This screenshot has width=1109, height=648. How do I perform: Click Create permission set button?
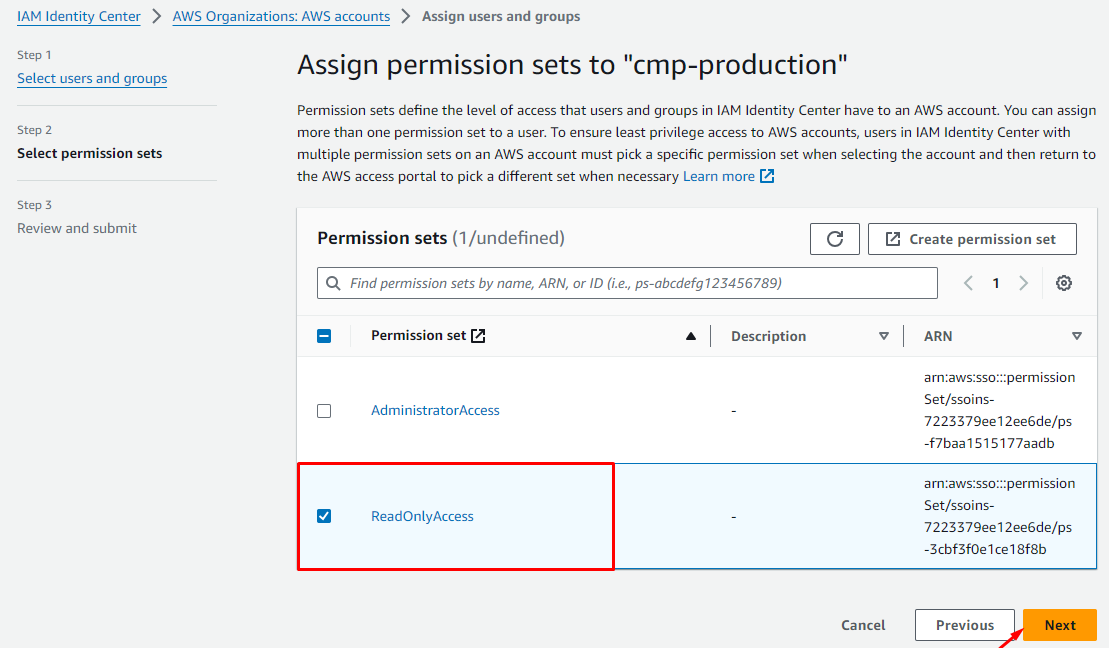point(972,239)
